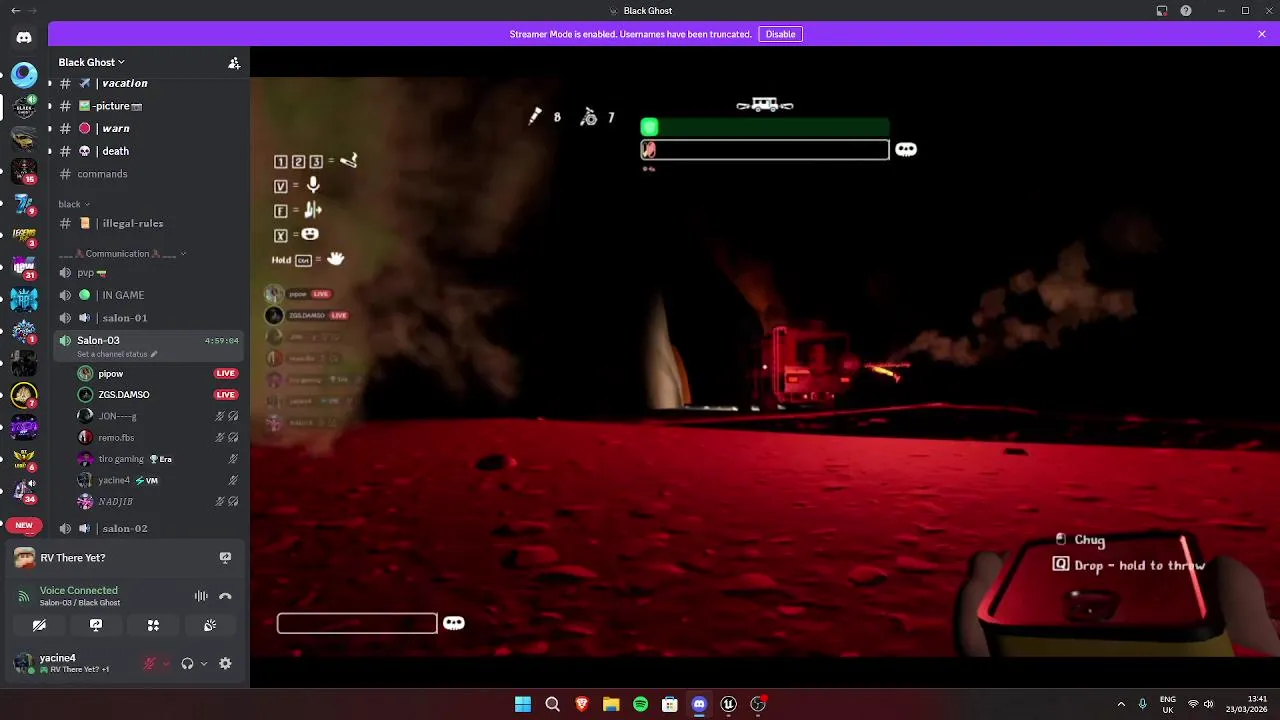Dismiss the Streamer Mode banner

point(1262,34)
